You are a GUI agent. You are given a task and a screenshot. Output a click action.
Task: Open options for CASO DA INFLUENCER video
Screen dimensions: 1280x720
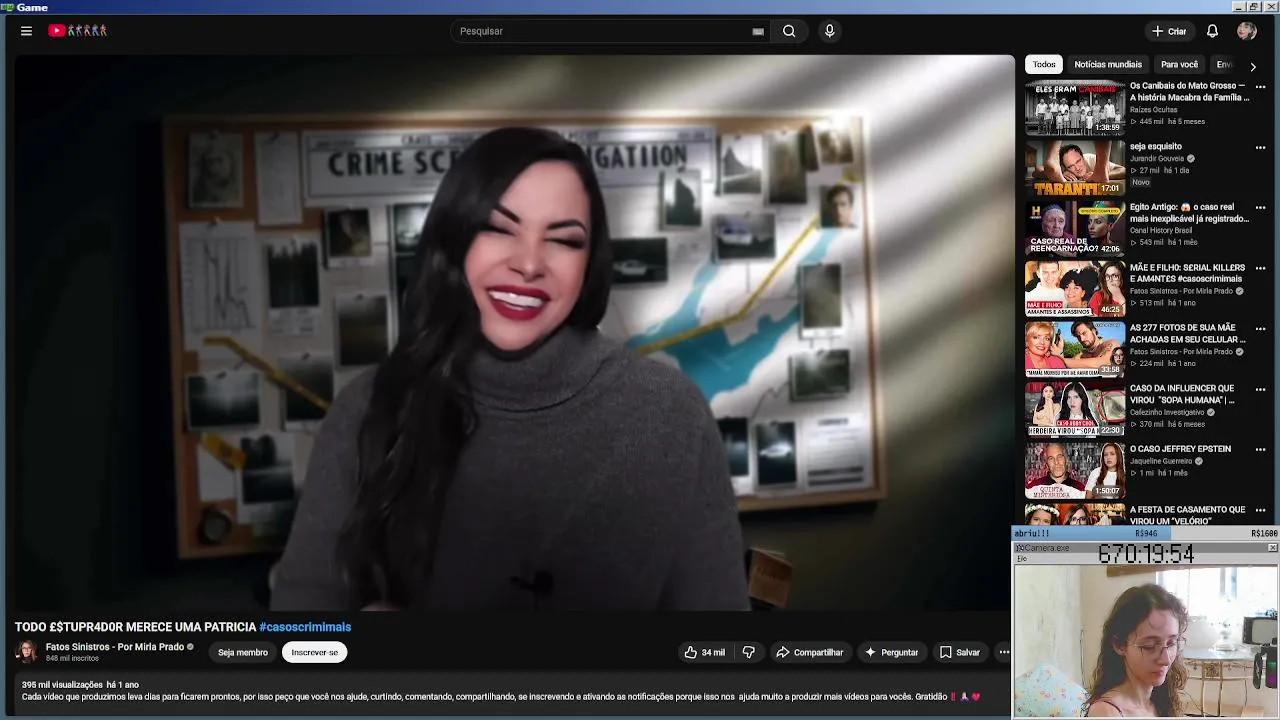click(1260, 389)
